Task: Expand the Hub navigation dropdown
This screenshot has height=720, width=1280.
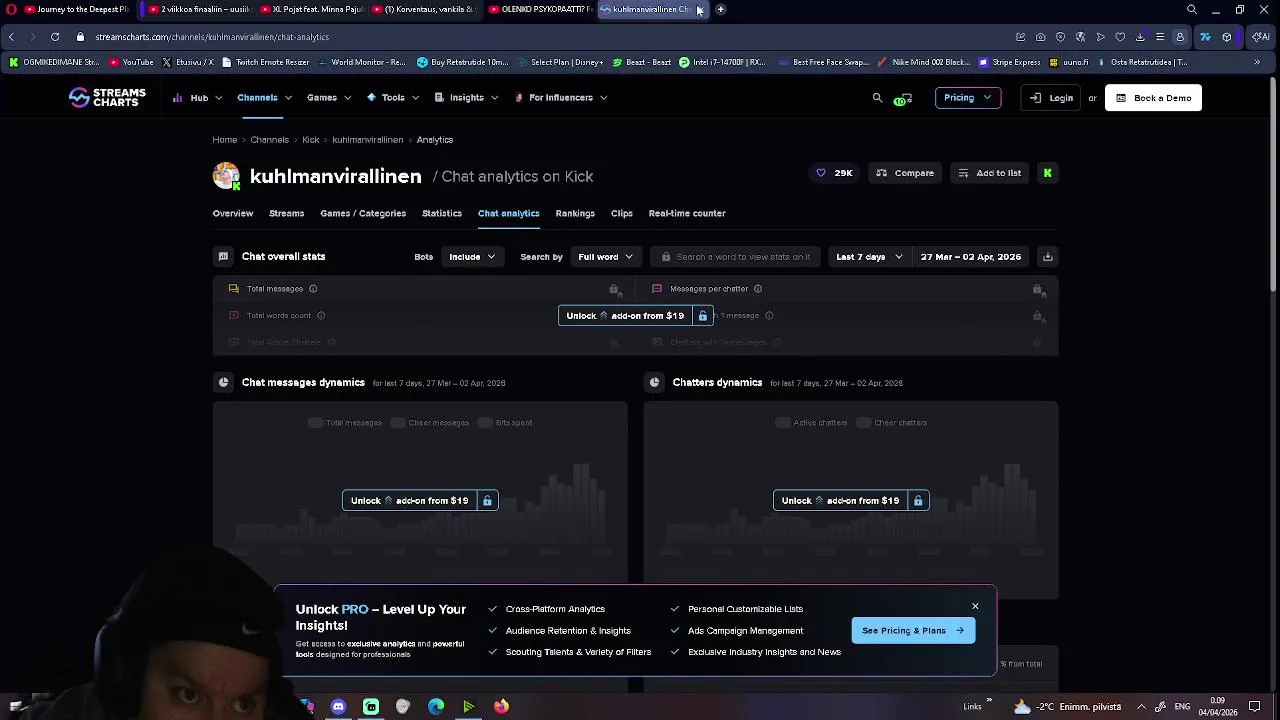Action: [198, 98]
